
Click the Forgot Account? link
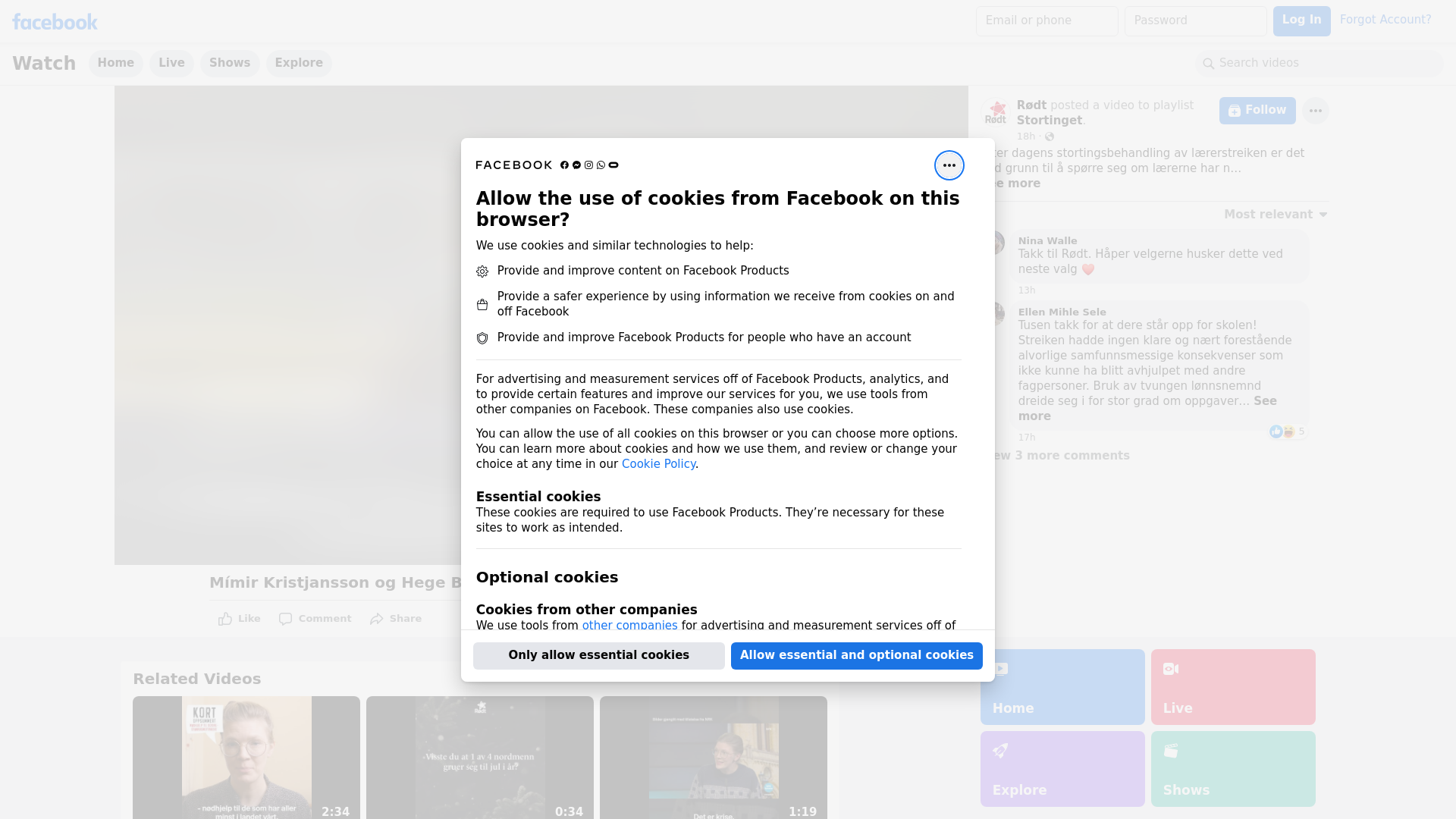point(1385,20)
